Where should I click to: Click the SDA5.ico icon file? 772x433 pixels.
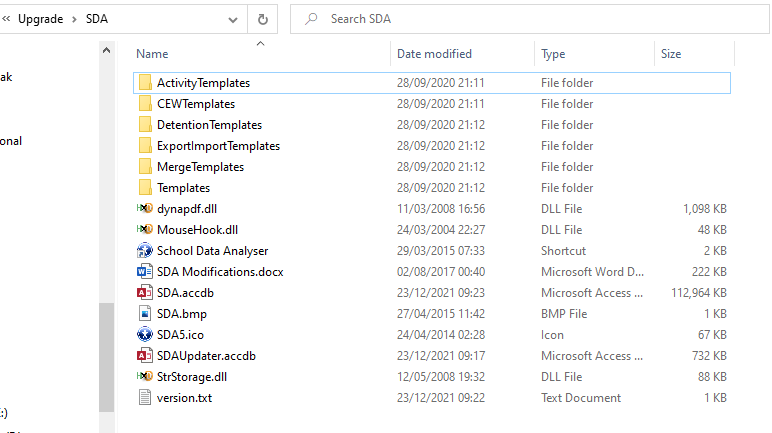(144, 334)
